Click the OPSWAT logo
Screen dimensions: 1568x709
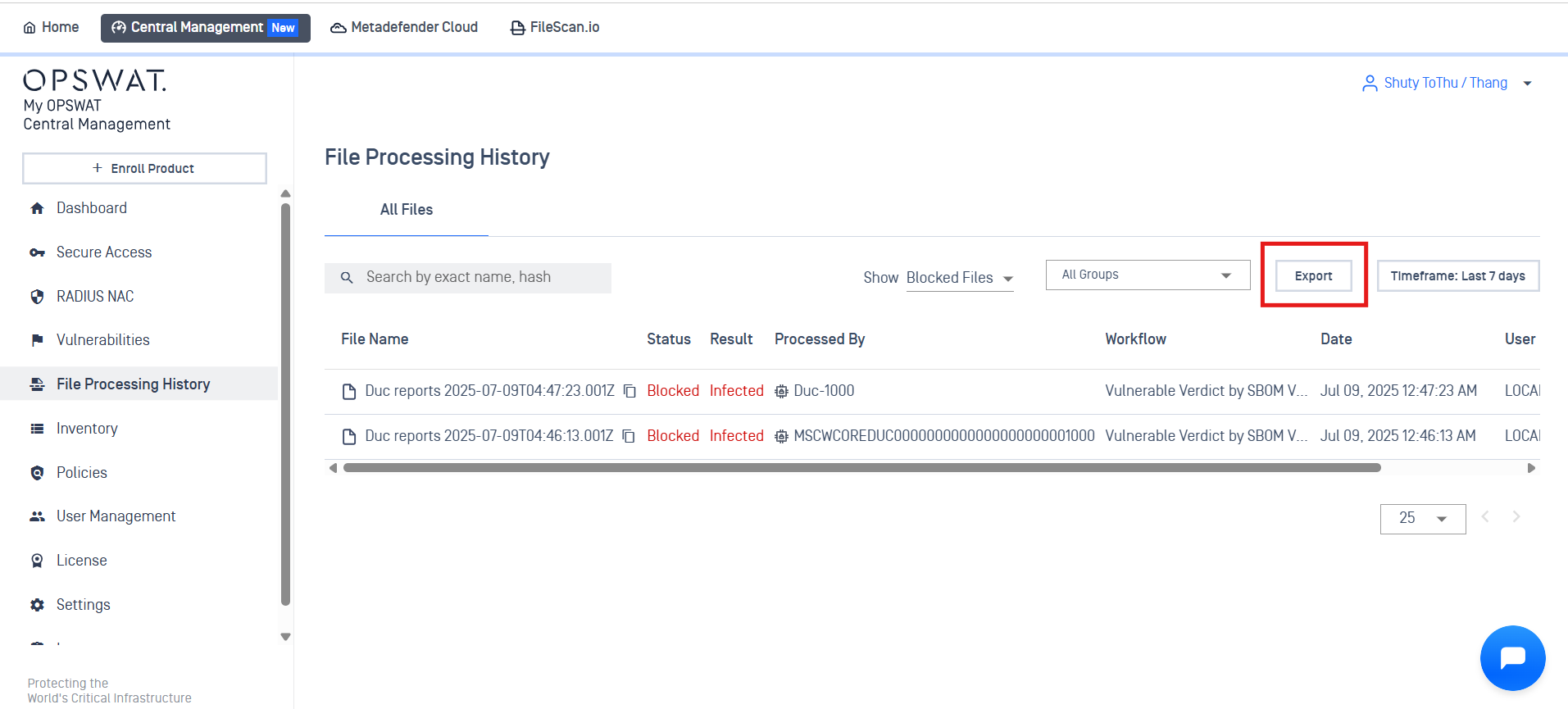coord(94,80)
